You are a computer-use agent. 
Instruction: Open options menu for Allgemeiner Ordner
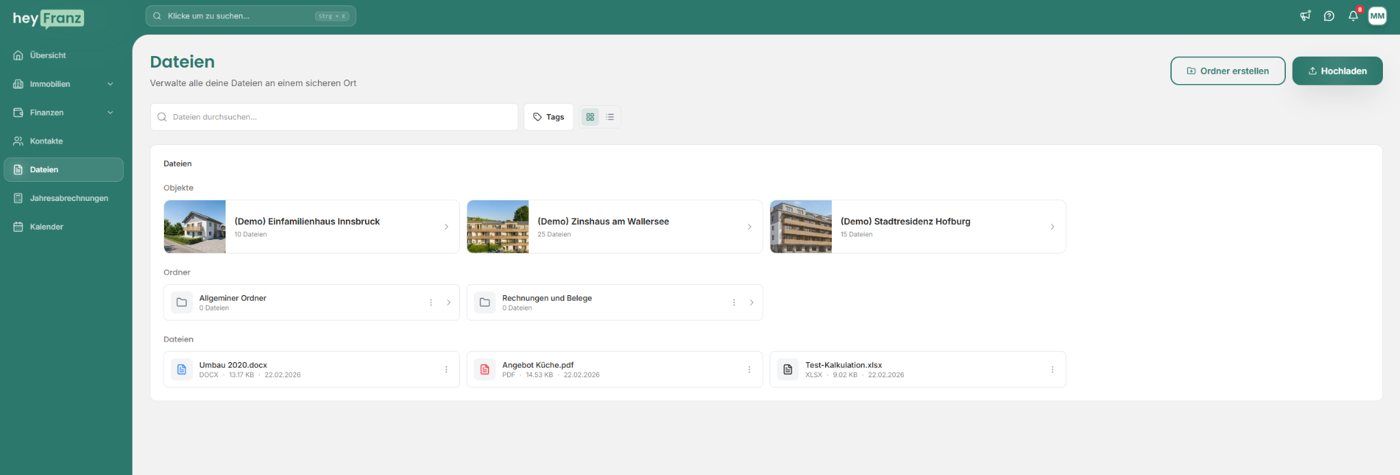(x=431, y=302)
